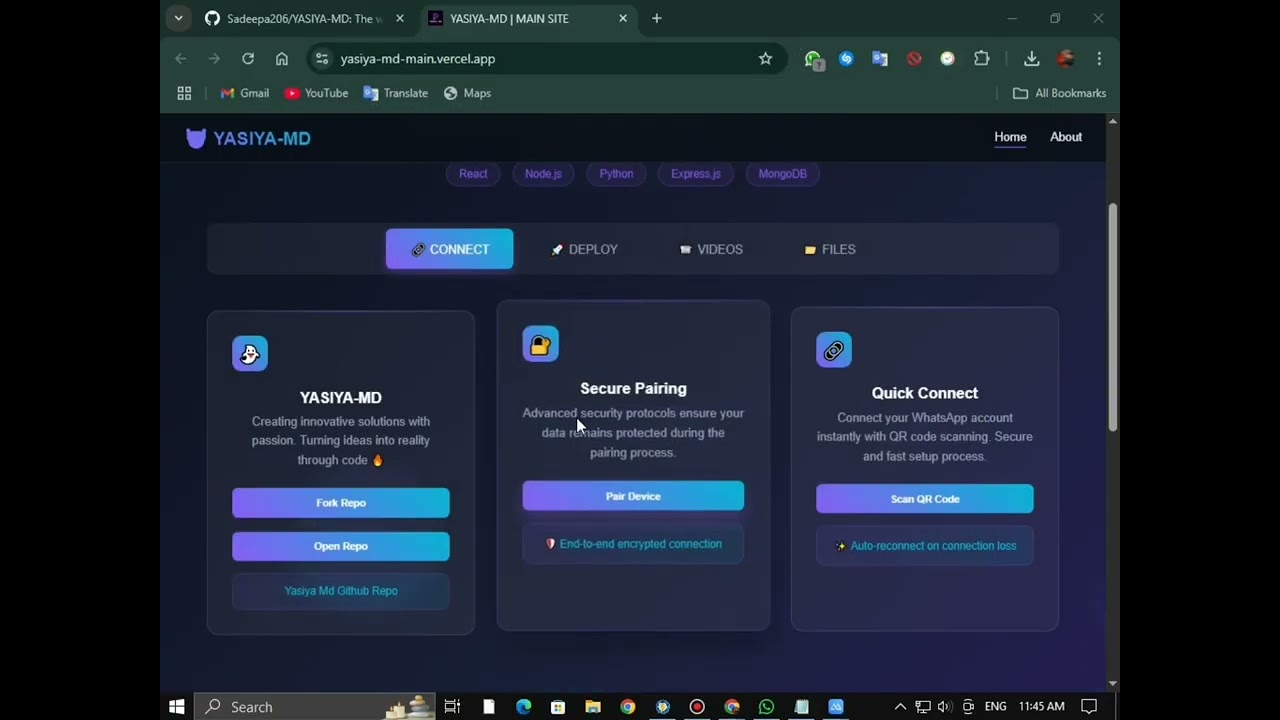The height and width of the screenshot is (720, 1280).
Task: Switch to the VIDEOS tab
Action: tap(711, 249)
